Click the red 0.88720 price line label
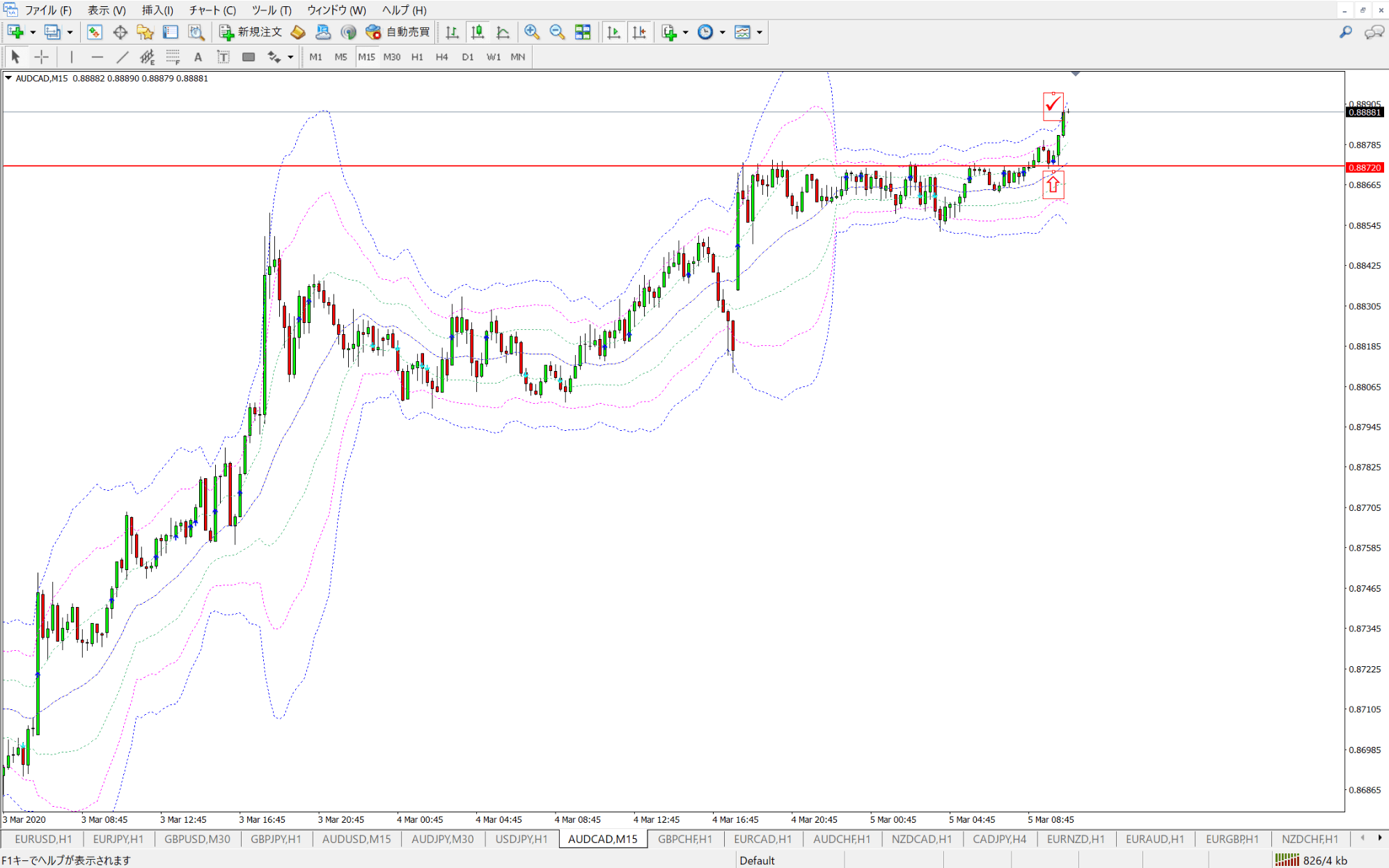The width and height of the screenshot is (1389, 868). pyautogui.click(x=1365, y=168)
